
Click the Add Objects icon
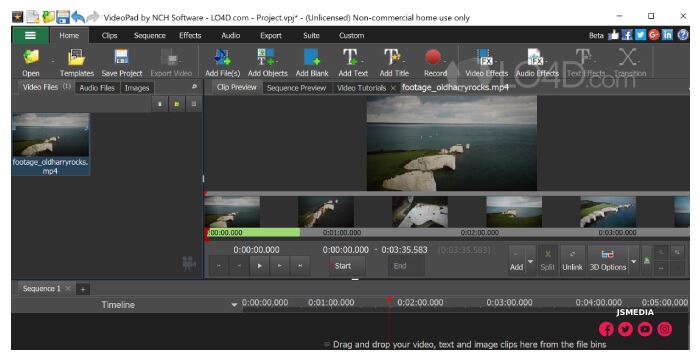tap(266, 58)
